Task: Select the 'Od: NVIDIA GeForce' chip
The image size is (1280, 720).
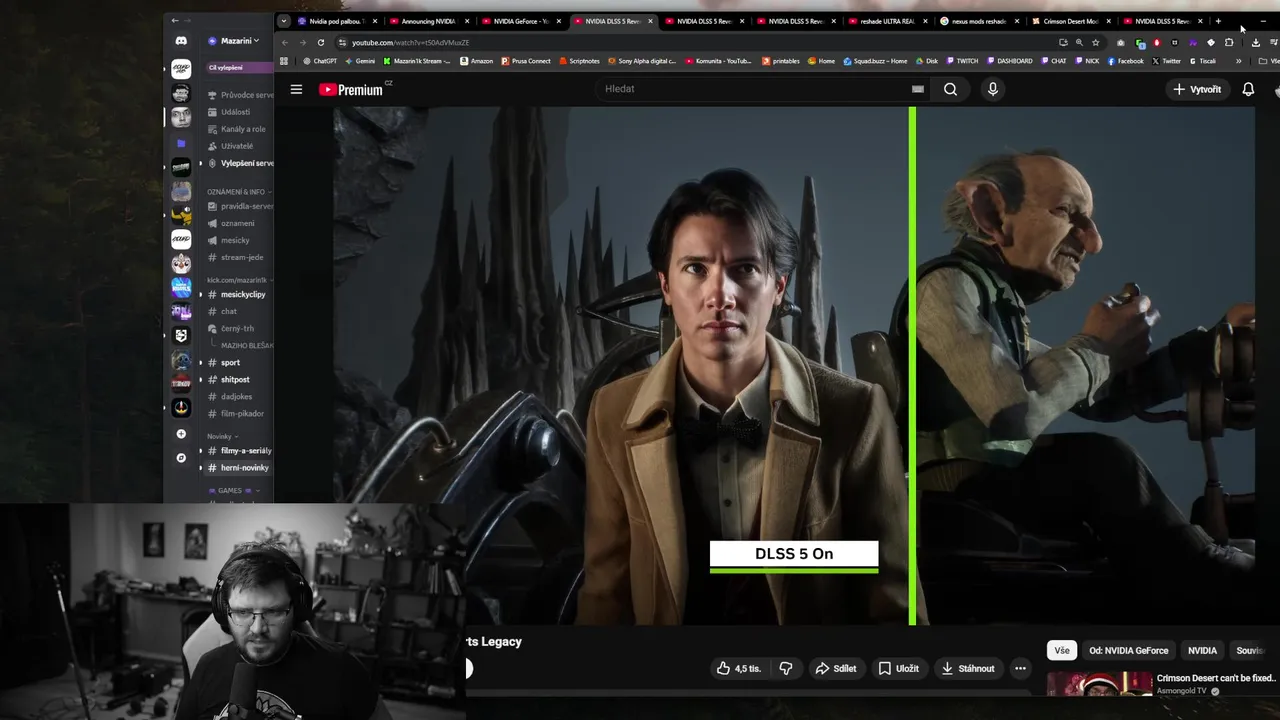Action: 1128,651
